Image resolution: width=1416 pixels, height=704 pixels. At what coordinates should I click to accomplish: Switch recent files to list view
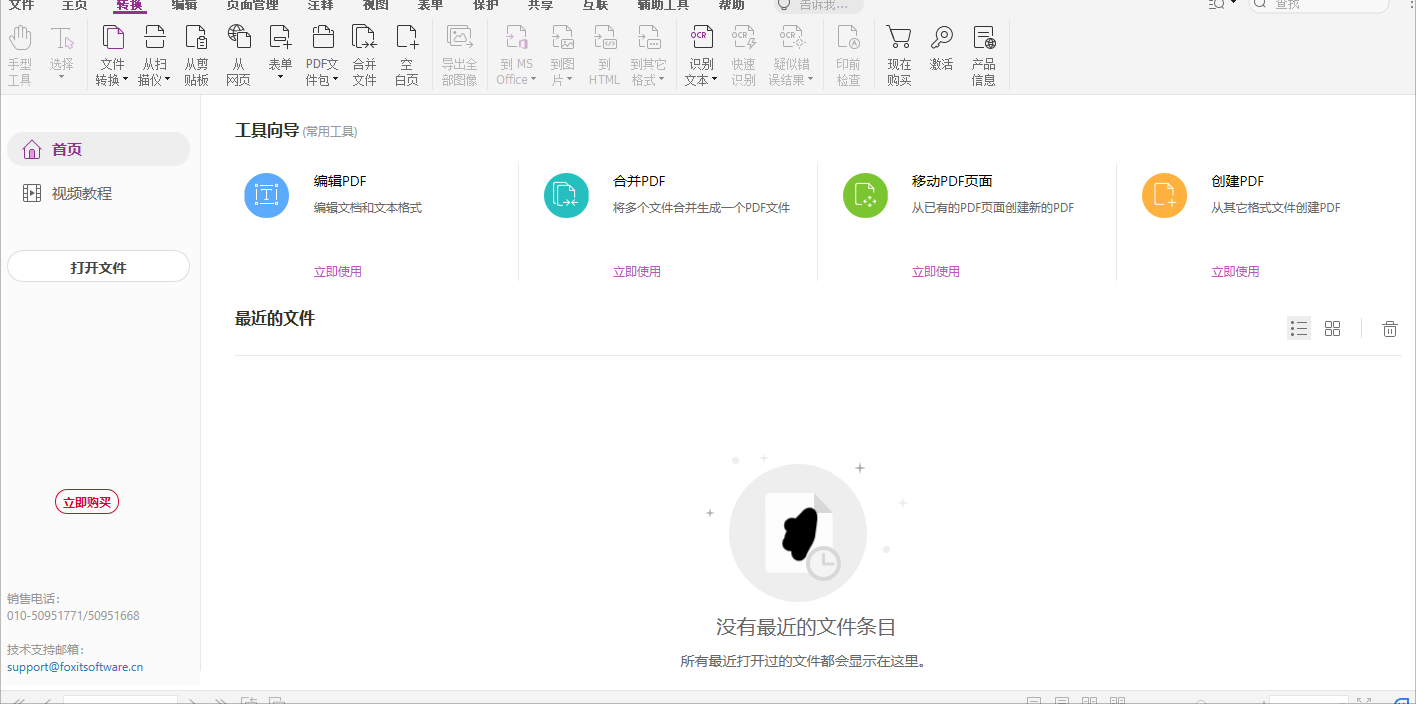(x=1298, y=328)
